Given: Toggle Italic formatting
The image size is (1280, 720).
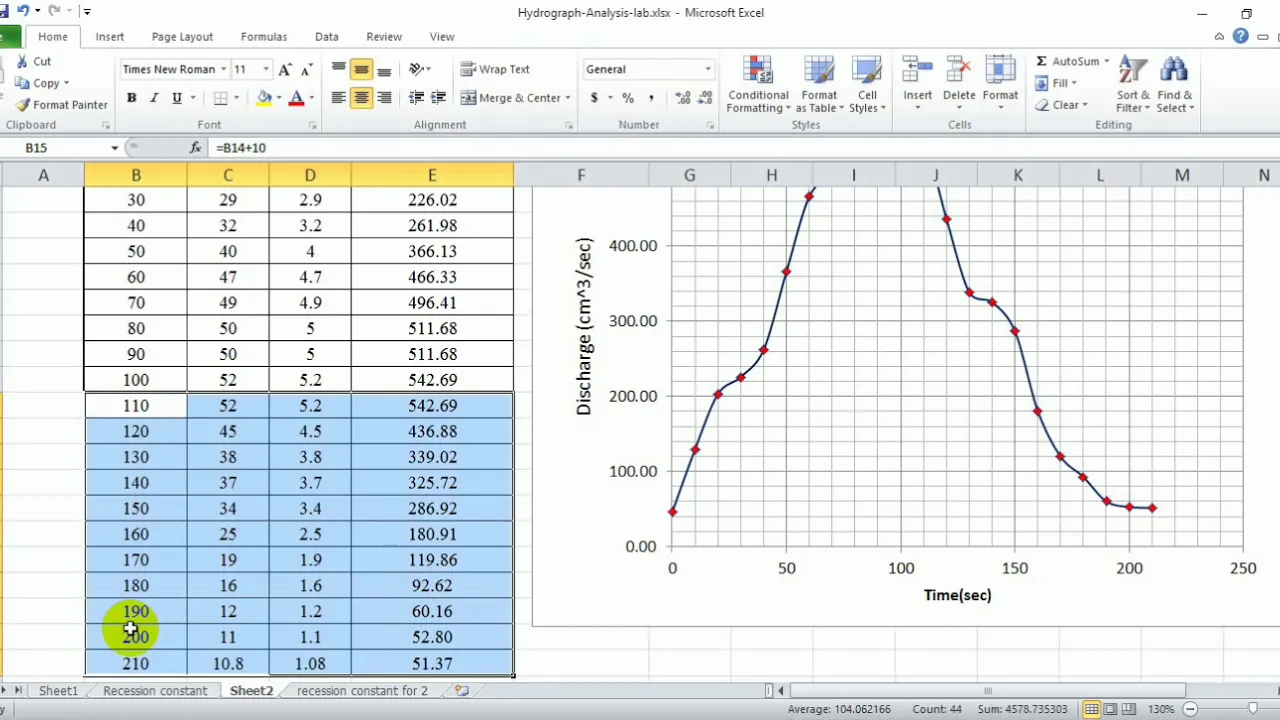Looking at the screenshot, I should coord(154,98).
